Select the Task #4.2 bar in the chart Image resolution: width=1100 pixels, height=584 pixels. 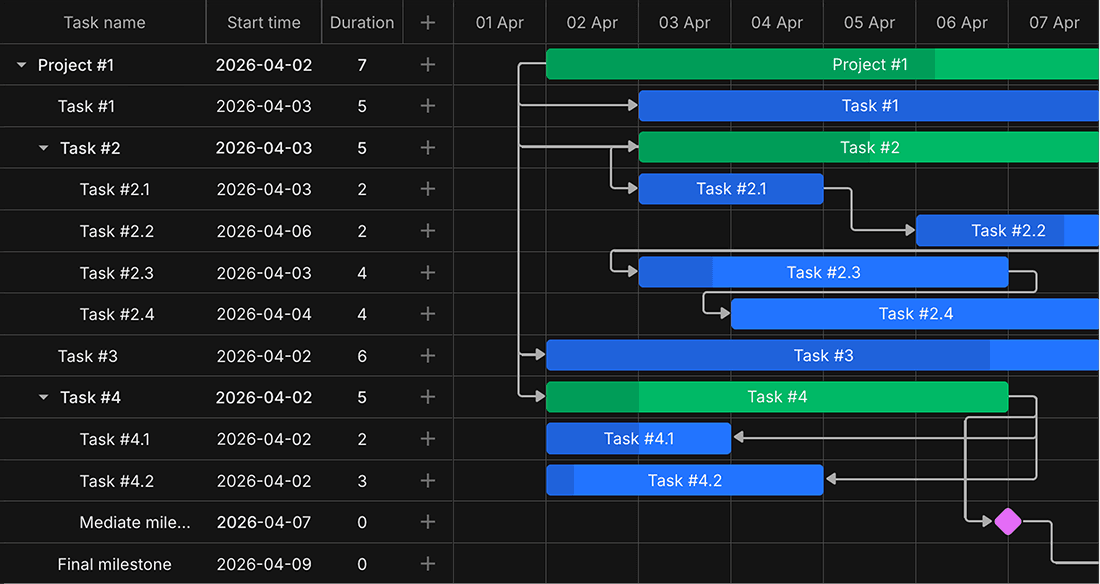click(685, 480)
